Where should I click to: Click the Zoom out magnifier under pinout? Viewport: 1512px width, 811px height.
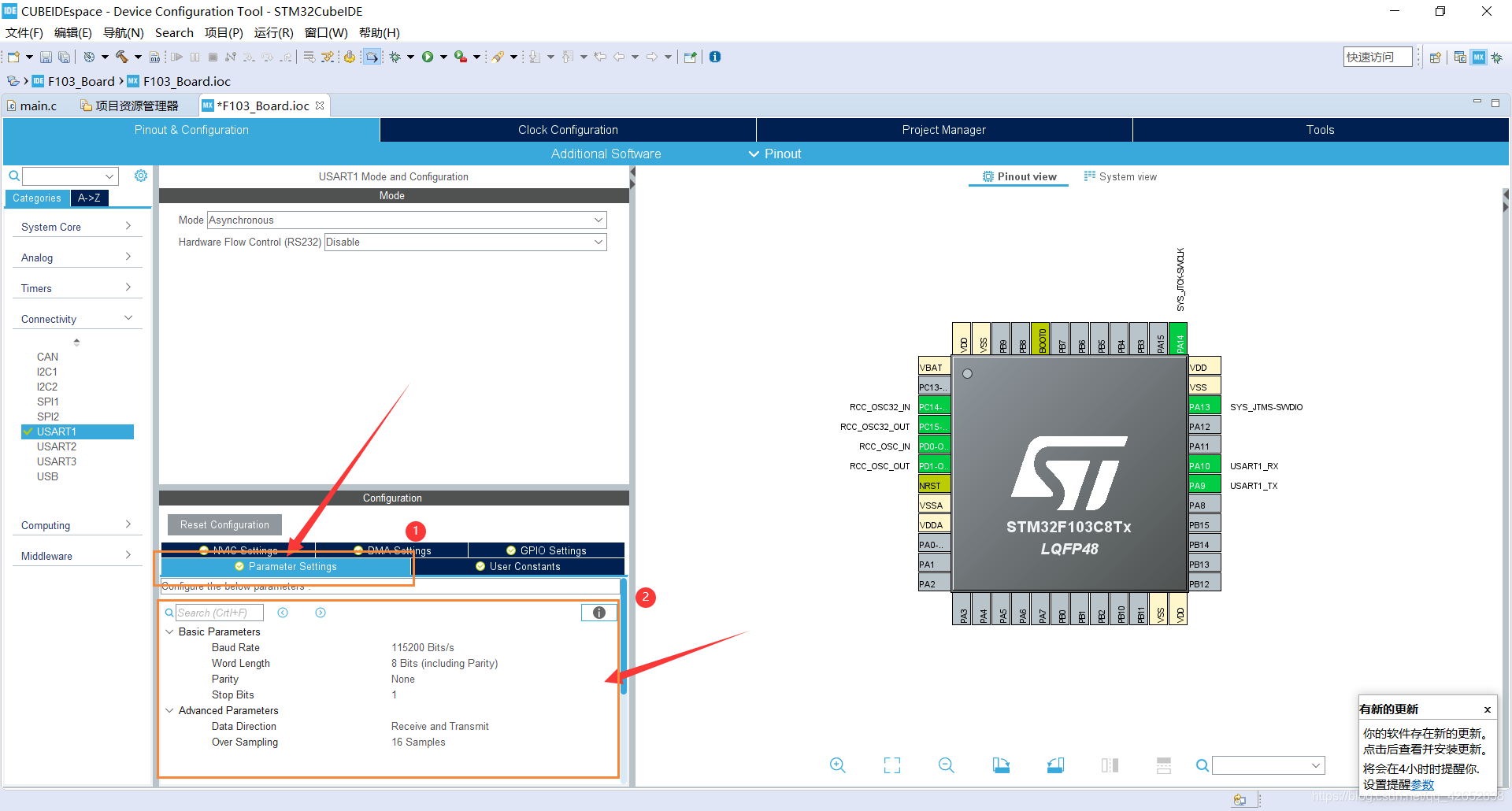(946, 765)
